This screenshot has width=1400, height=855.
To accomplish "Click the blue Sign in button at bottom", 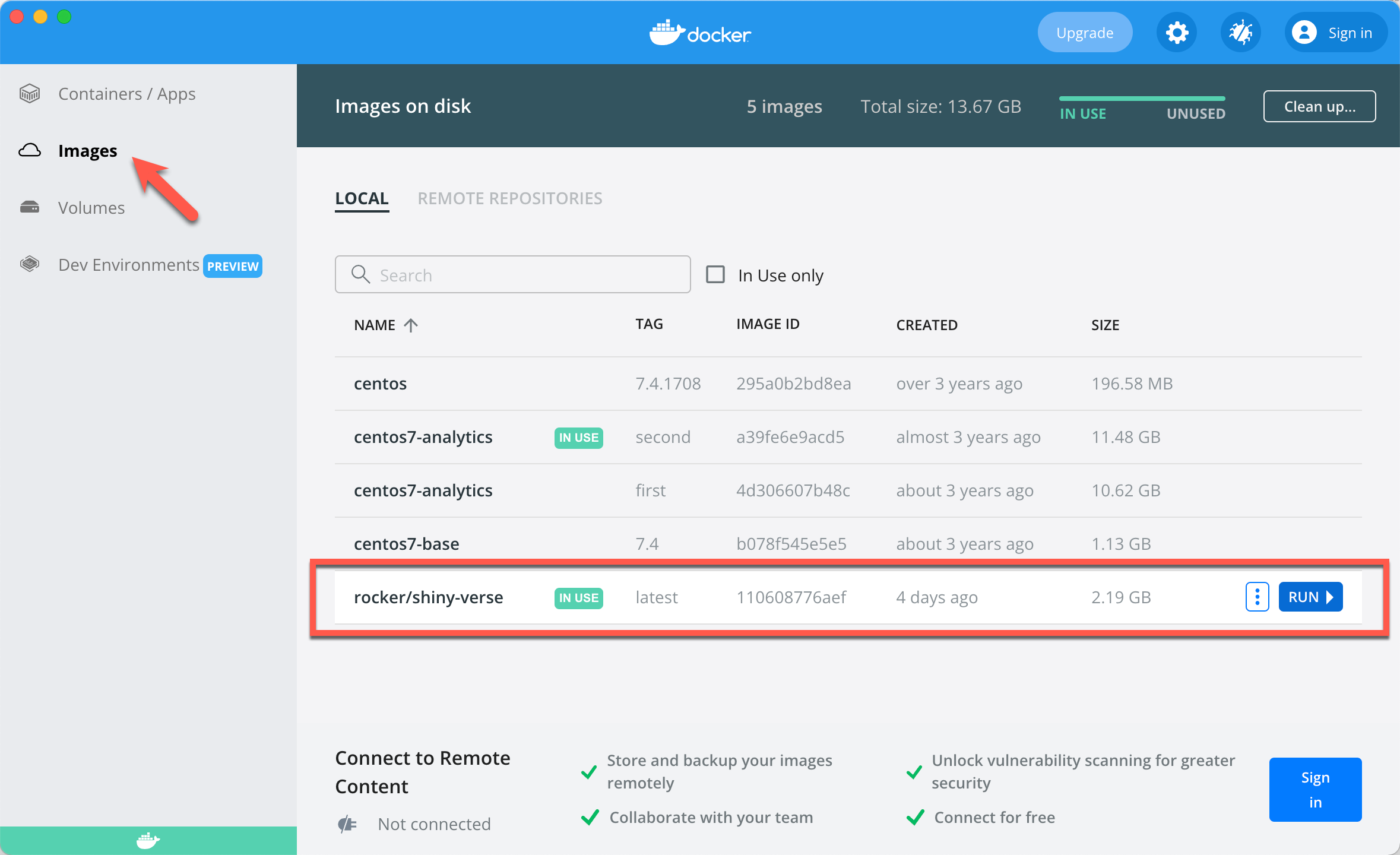I will point(1315,790).
